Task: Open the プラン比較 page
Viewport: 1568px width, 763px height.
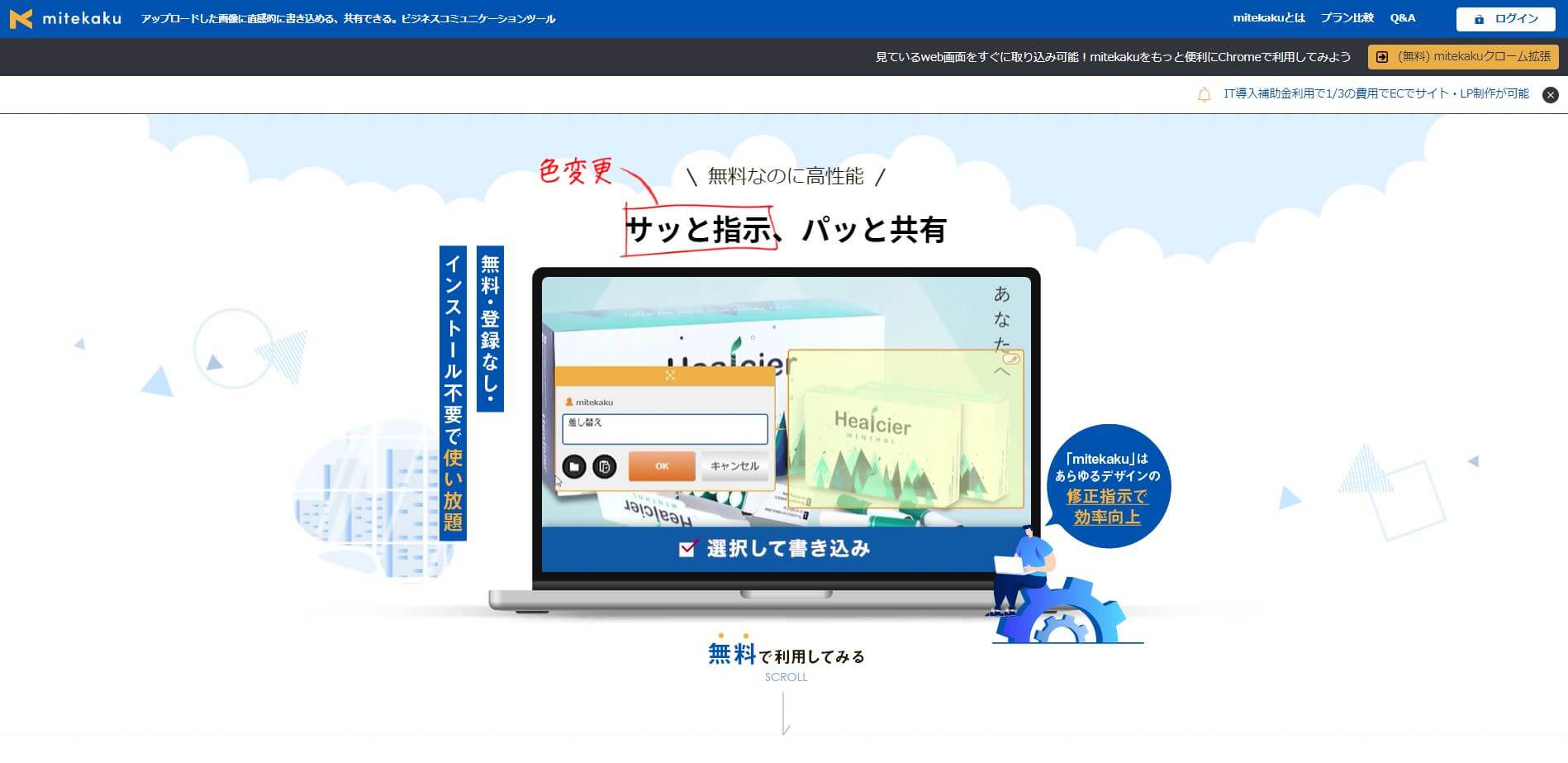Action: 1347,18
